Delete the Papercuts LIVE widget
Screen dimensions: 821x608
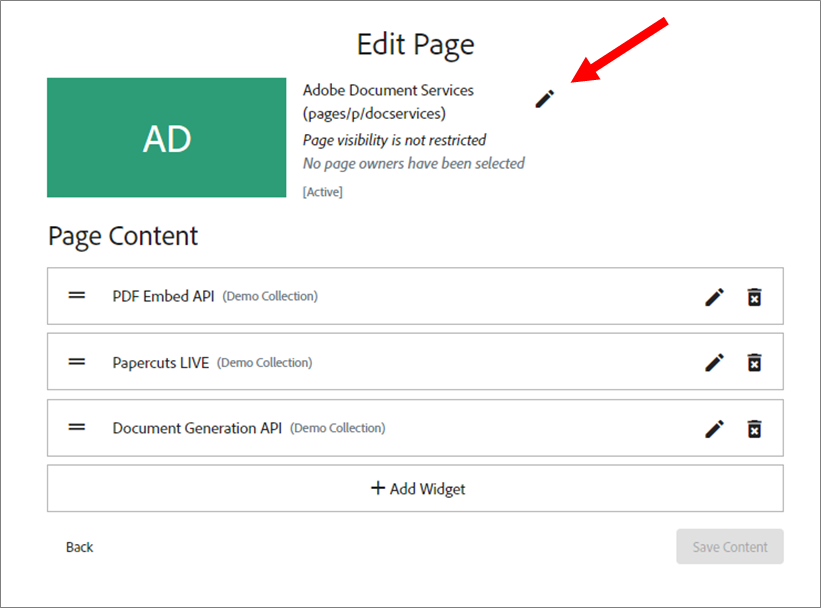tap(754, 362)
